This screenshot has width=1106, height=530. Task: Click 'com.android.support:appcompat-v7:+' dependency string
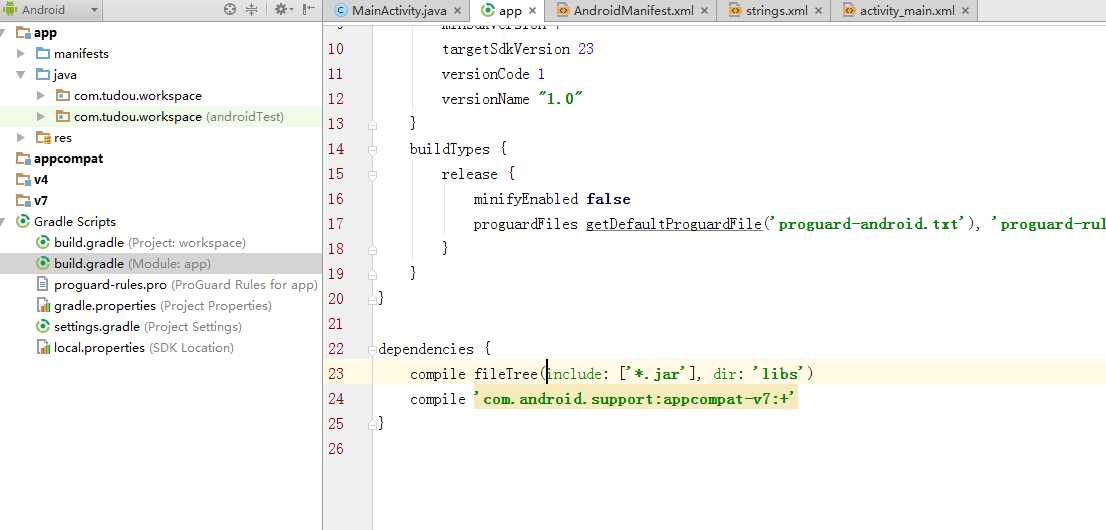coord(636,399)
